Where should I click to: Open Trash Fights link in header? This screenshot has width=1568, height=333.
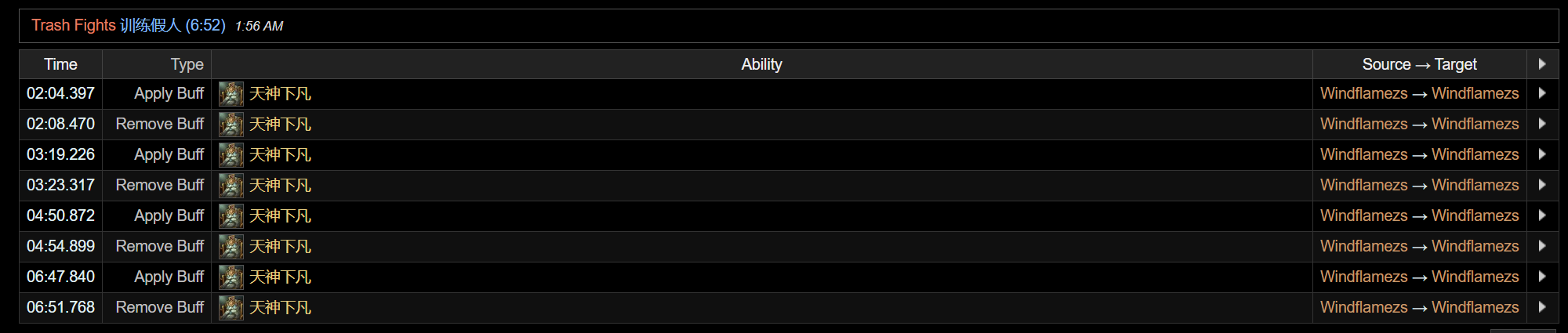(x=74, y=25)
